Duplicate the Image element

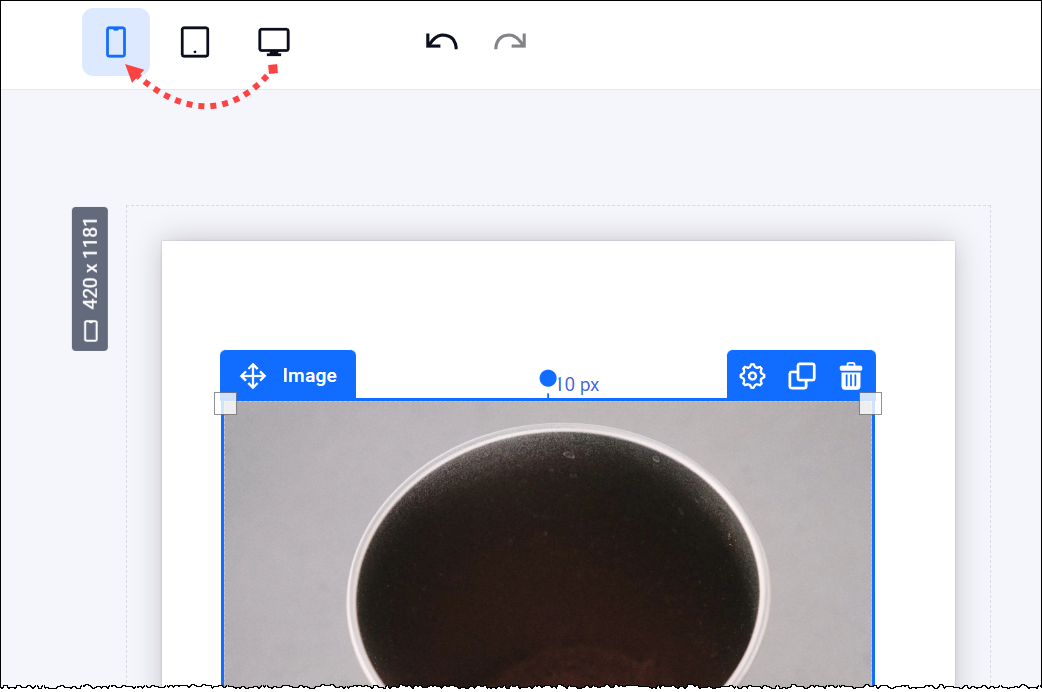[x=801, y=376]
